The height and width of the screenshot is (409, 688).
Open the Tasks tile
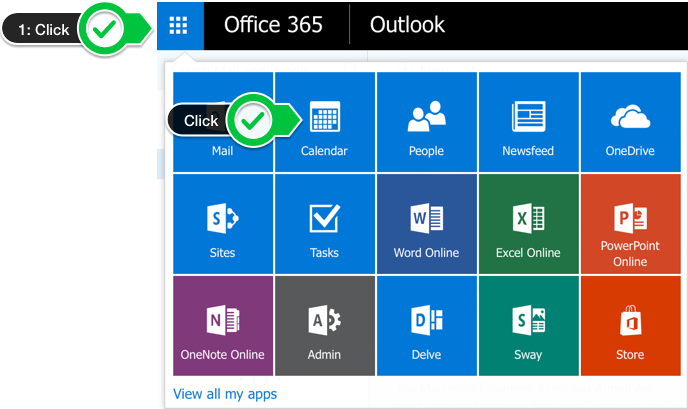(x=325, y=224)
